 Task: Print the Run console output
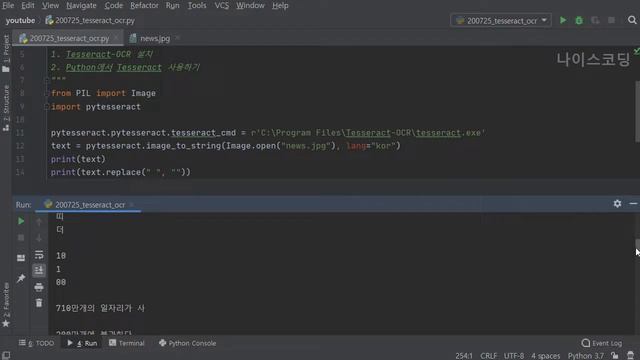(x=39, y=287)
